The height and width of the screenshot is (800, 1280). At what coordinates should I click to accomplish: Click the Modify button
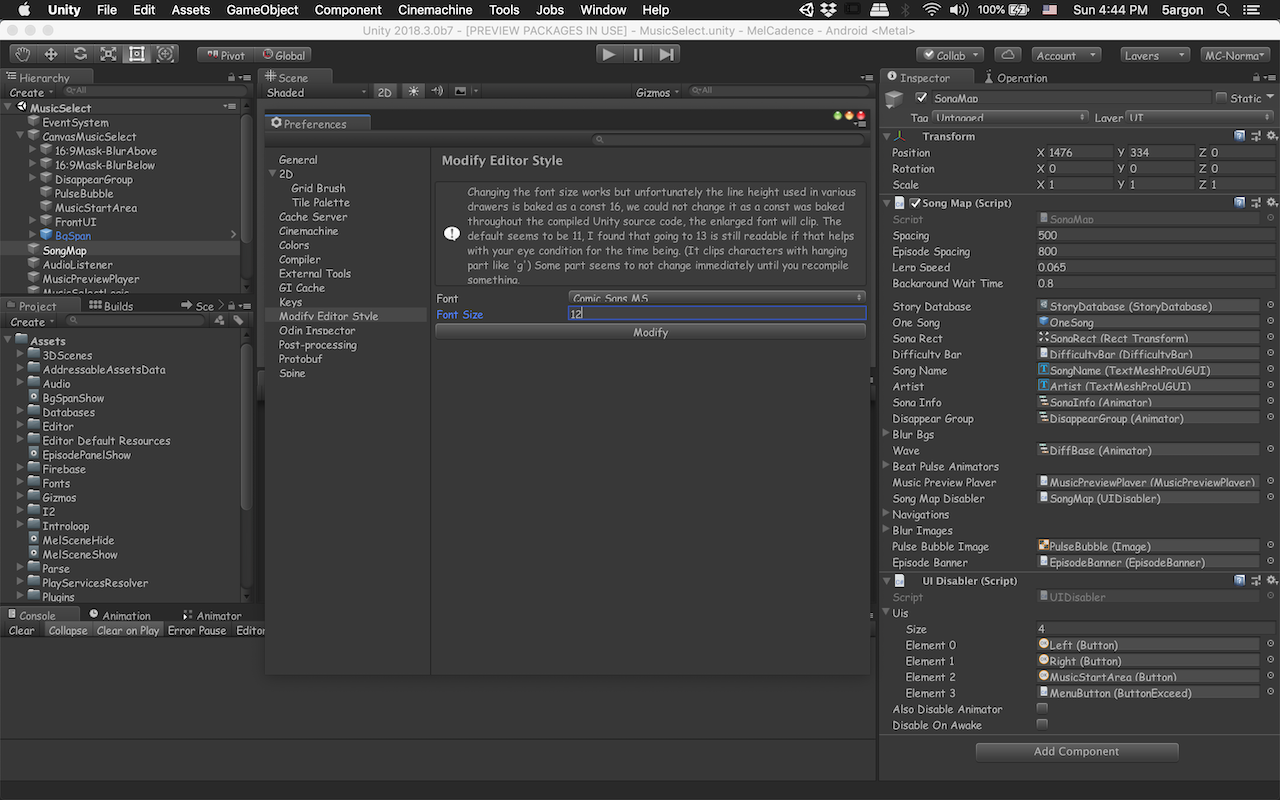click(x=650, y=332)
